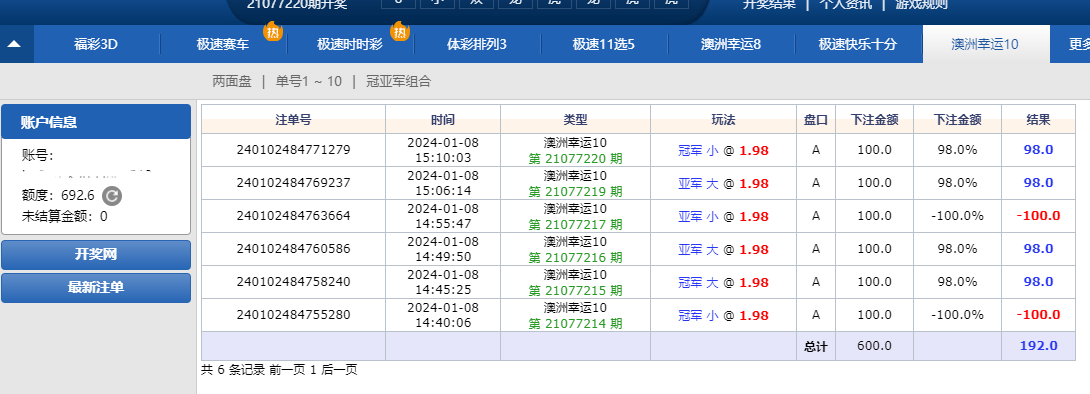The height and width of the screenshot is (394, 1090).
Task: Click the 共 6 条记录 record count
Action: [x=233, y=370]
